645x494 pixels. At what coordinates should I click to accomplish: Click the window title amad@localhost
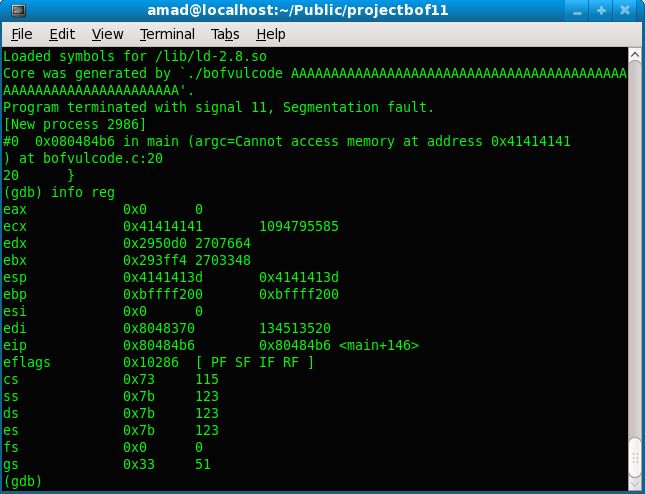[x=297, y=10]
